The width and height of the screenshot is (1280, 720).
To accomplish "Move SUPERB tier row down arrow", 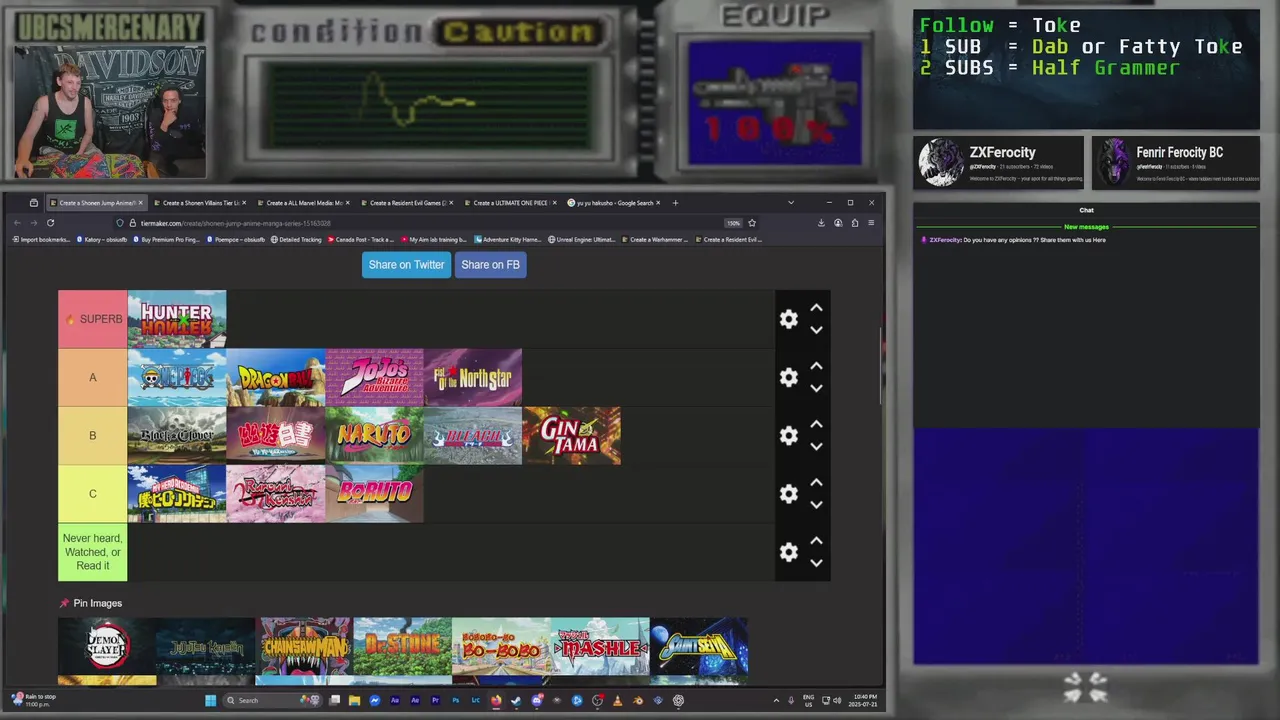I will [x=816, y=330].
